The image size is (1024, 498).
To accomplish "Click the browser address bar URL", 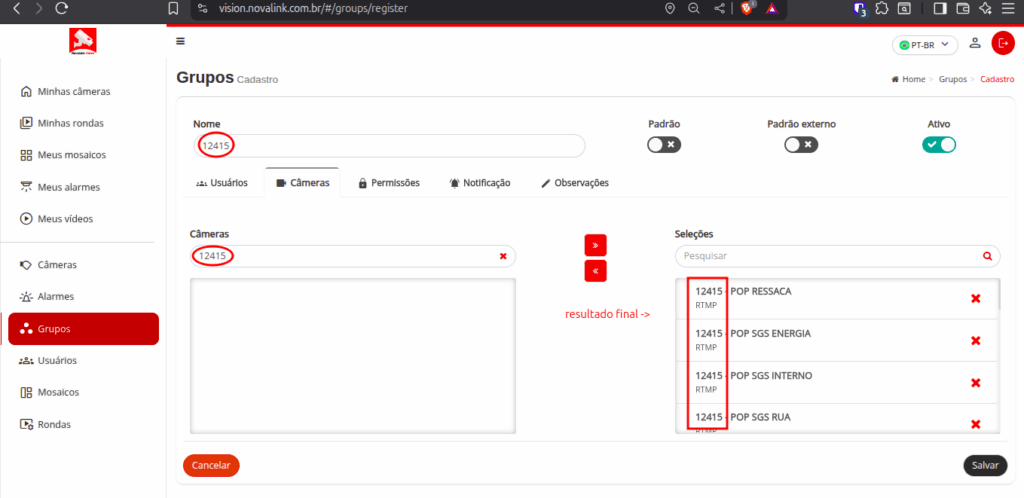I will pyautogui.click(x=312, y=8).
